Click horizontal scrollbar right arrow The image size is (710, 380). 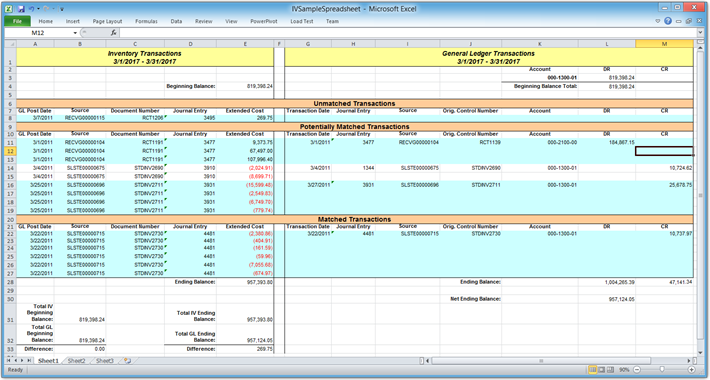pos(689,361)
